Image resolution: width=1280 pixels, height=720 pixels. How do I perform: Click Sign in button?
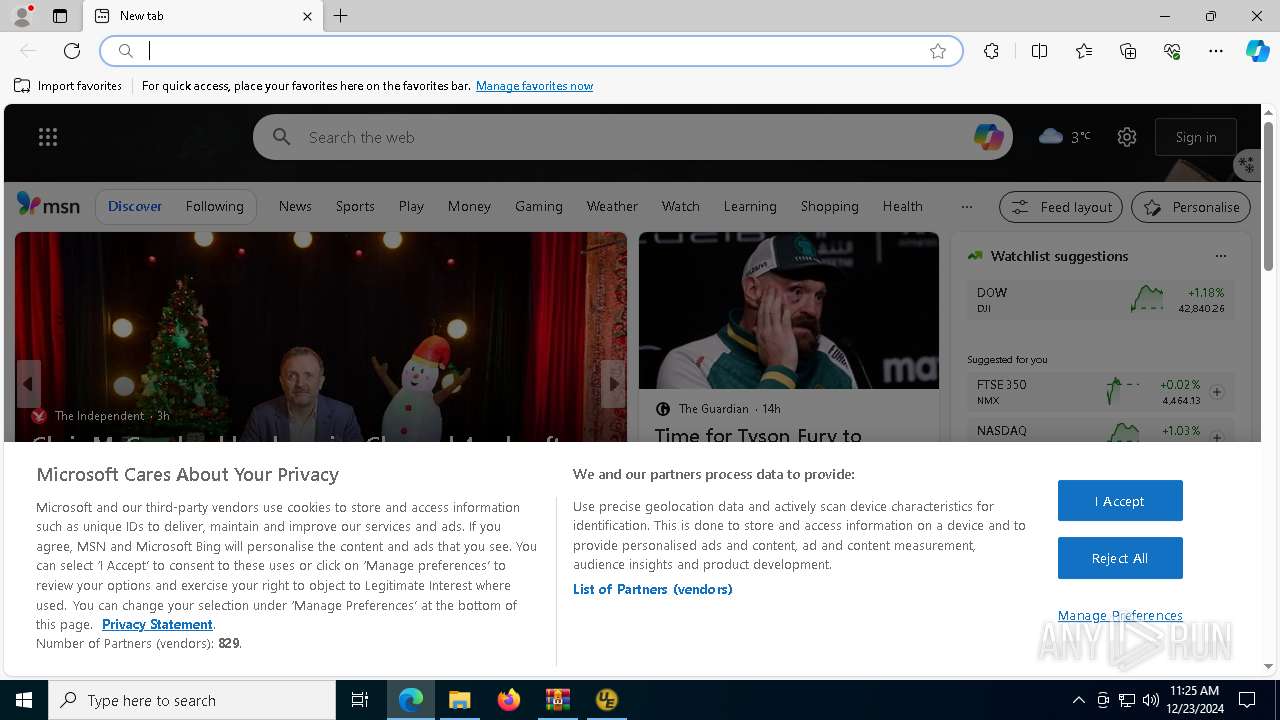1196,137
